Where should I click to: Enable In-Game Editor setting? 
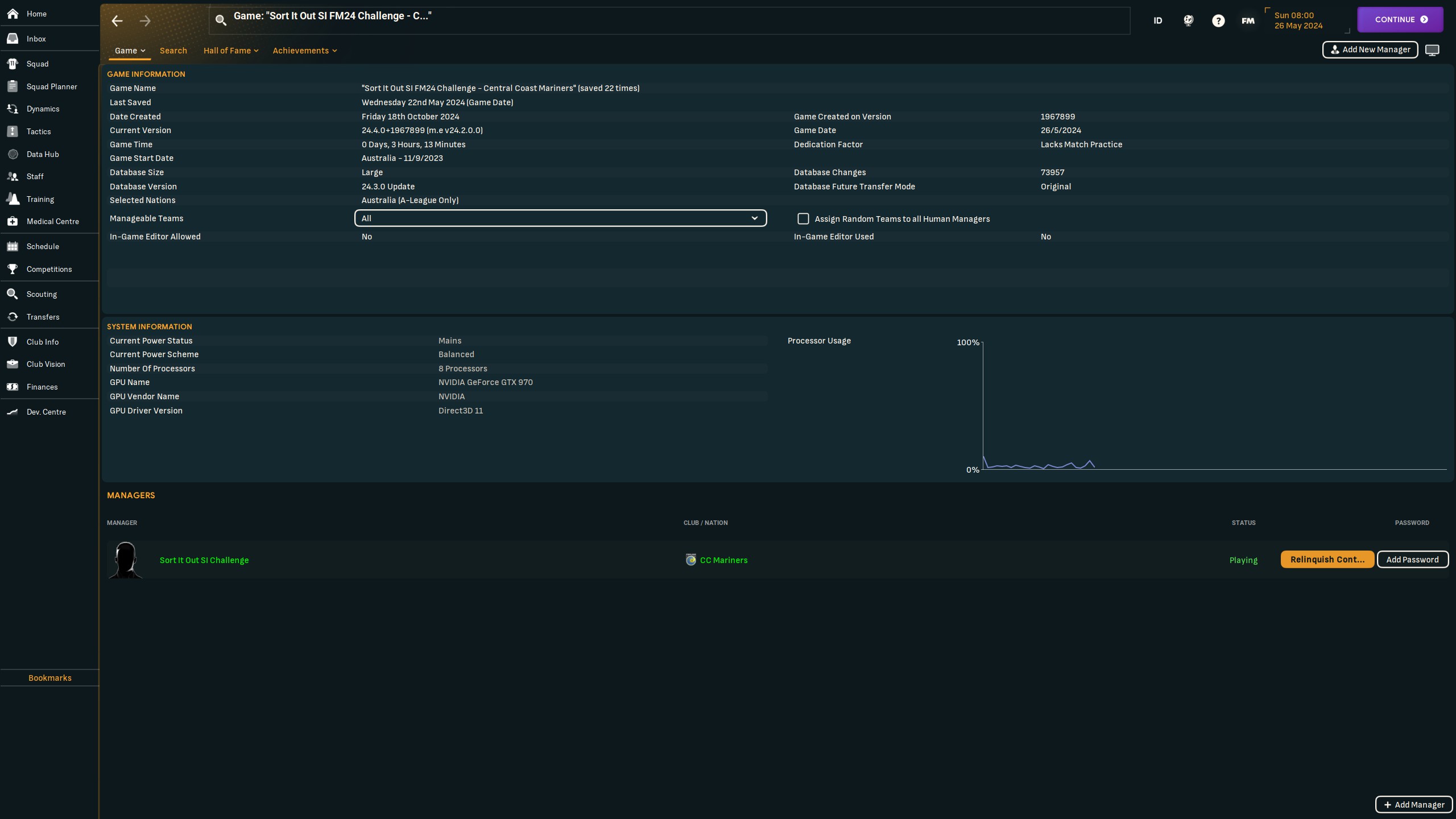tap(366, 237)
